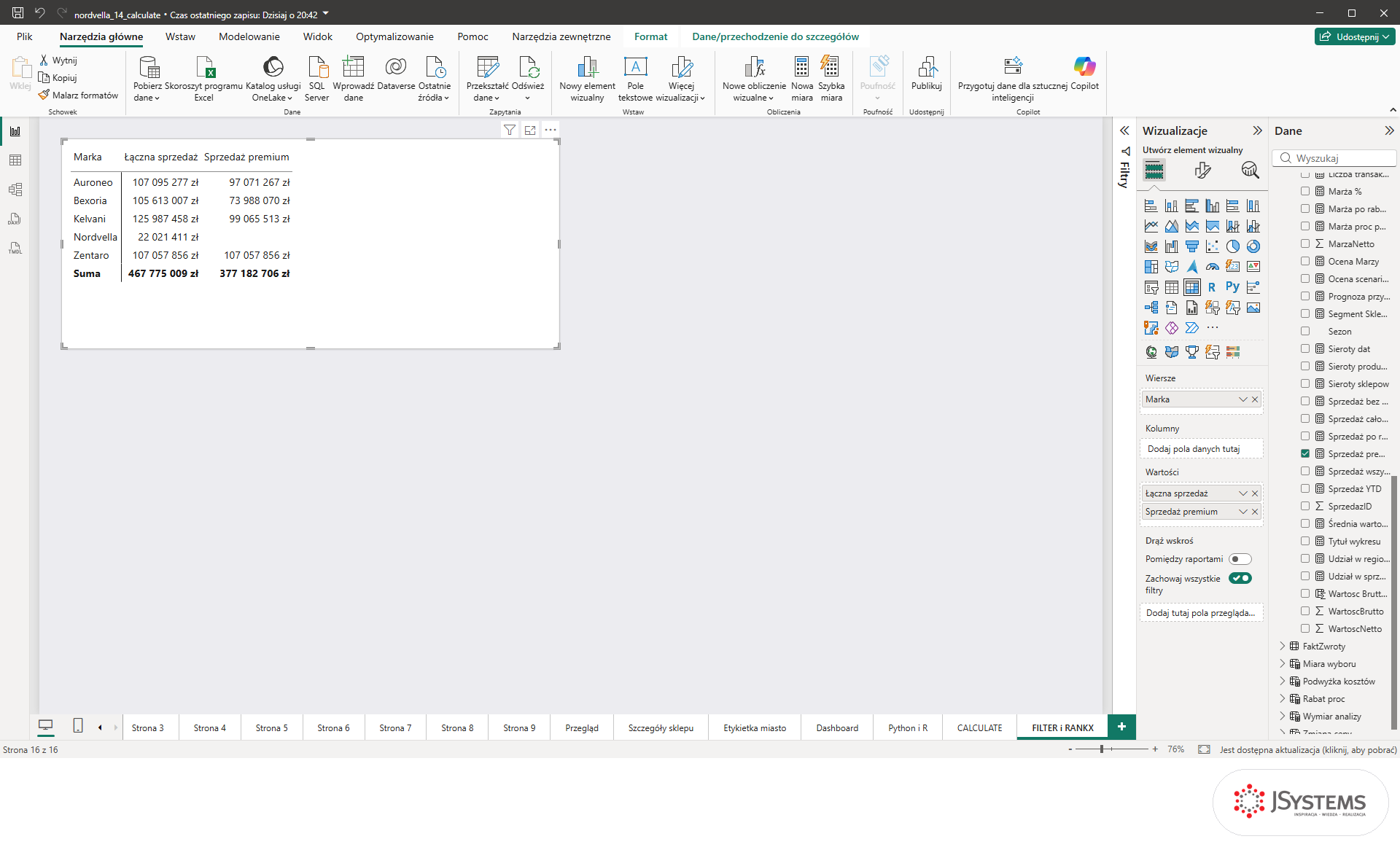
Task: Open the Report view icon in left sidebar
Action: coord(15,131)
